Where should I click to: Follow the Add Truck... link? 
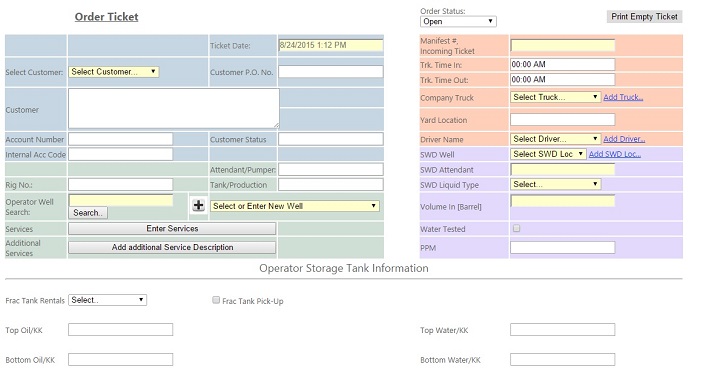click(x=623, y=97)
